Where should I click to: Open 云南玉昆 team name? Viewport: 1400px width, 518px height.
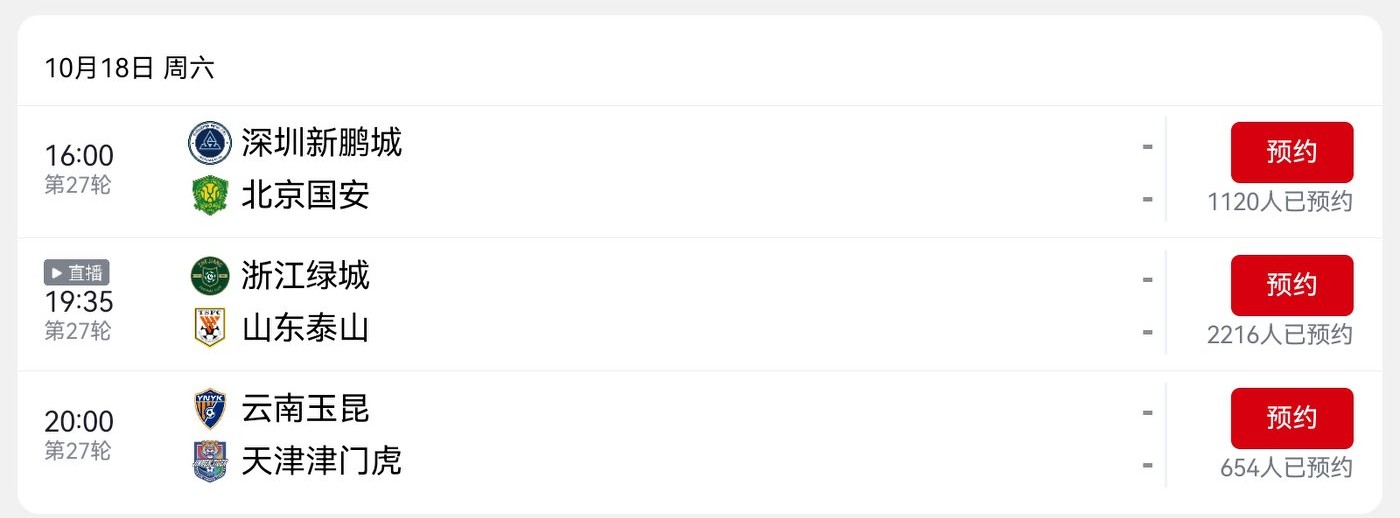click(x=305, y=409)
